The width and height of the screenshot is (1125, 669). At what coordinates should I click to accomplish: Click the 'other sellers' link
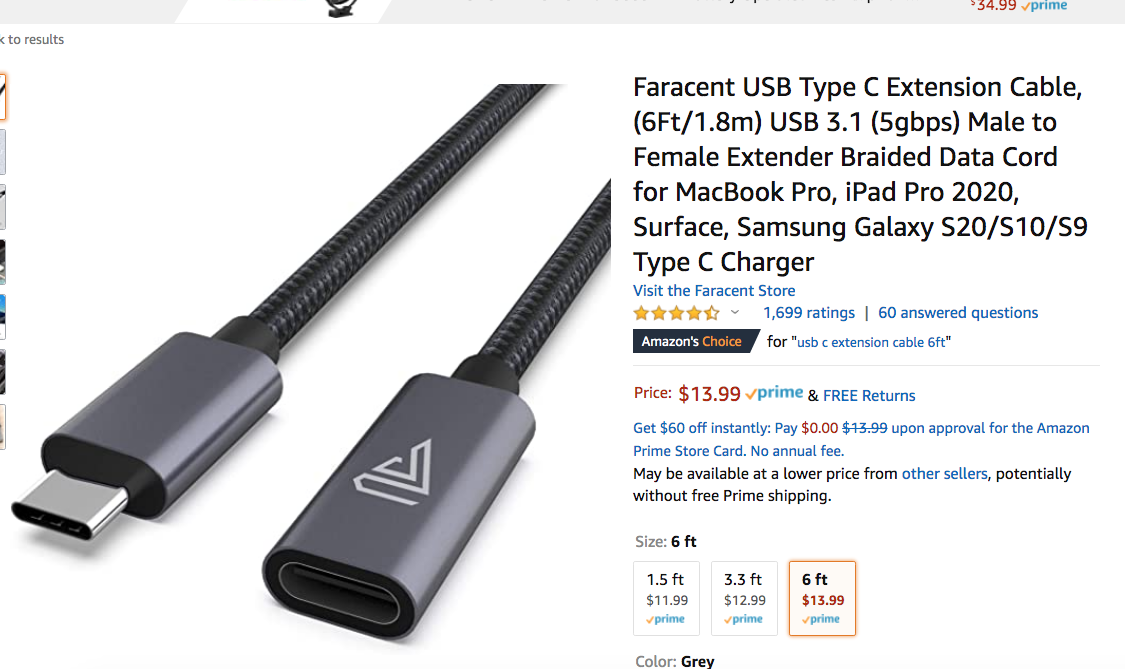click(944, 473)
